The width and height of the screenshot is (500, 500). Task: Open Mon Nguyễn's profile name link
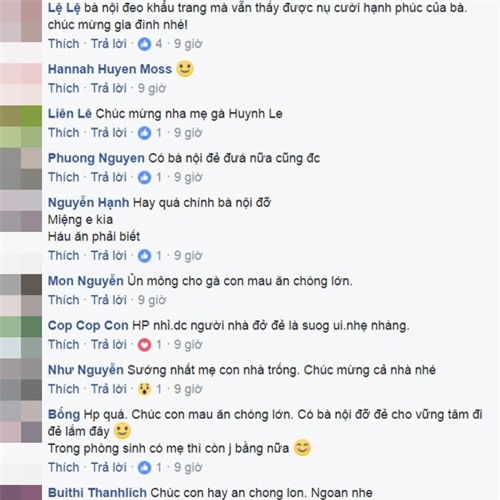pos(86,281)
